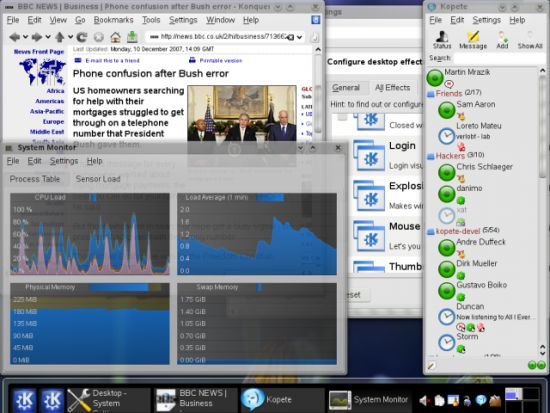This screenshot has width=550, height=413.
Task: Select contact Chris Schlaeger
Action: [484, 167]
